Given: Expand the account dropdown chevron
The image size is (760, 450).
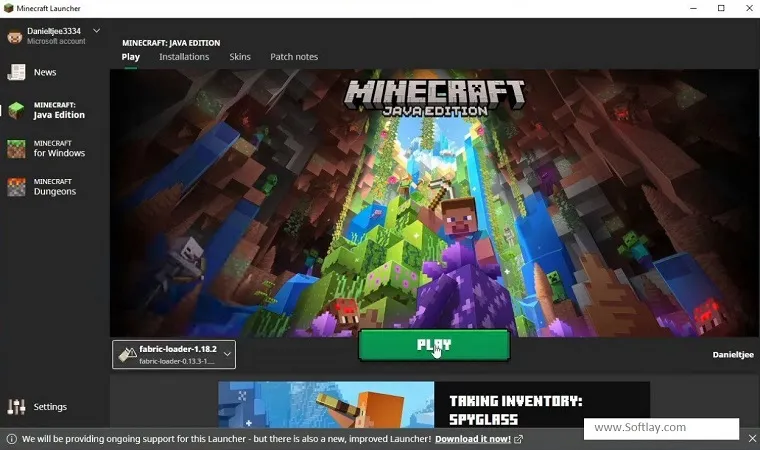Looking at the screenshot, I should click(96, 31).
